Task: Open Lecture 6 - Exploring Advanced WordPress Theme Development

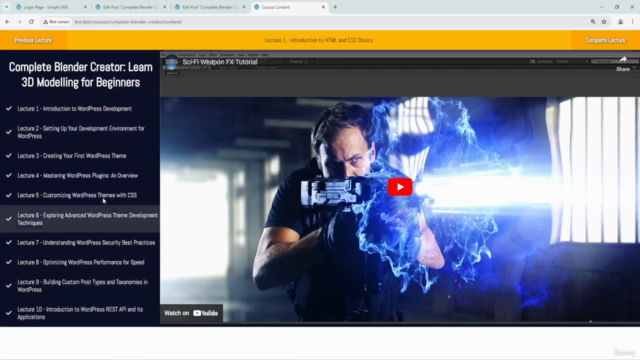Action: (x=87, y=219)
